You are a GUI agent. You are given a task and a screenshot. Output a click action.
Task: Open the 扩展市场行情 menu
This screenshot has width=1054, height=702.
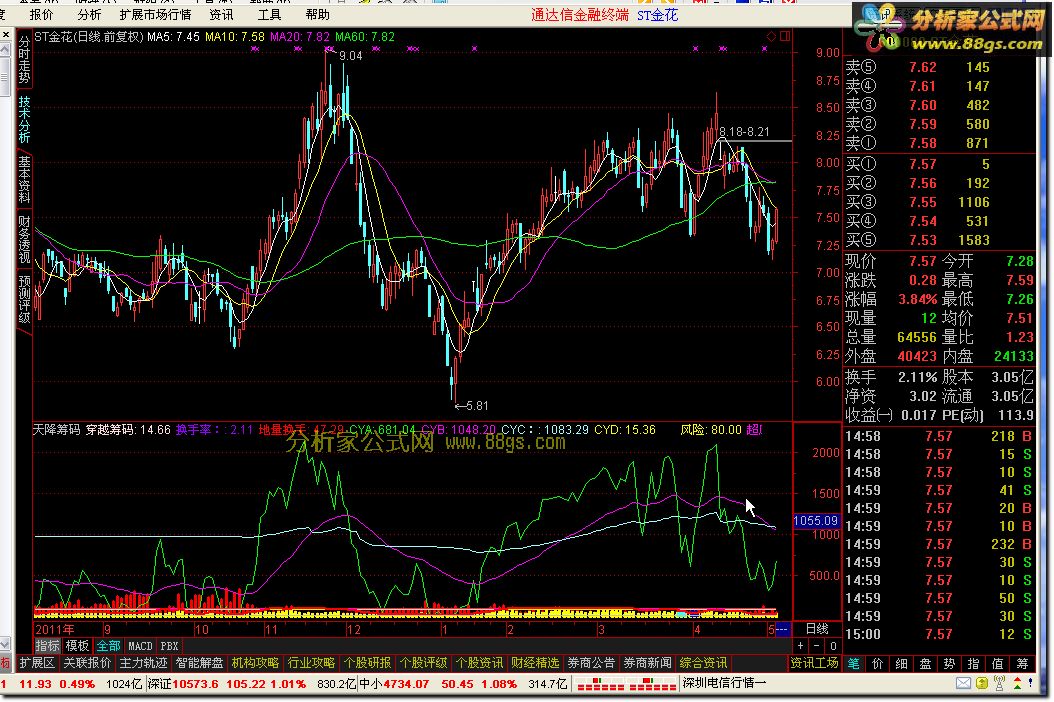(155, 15)
